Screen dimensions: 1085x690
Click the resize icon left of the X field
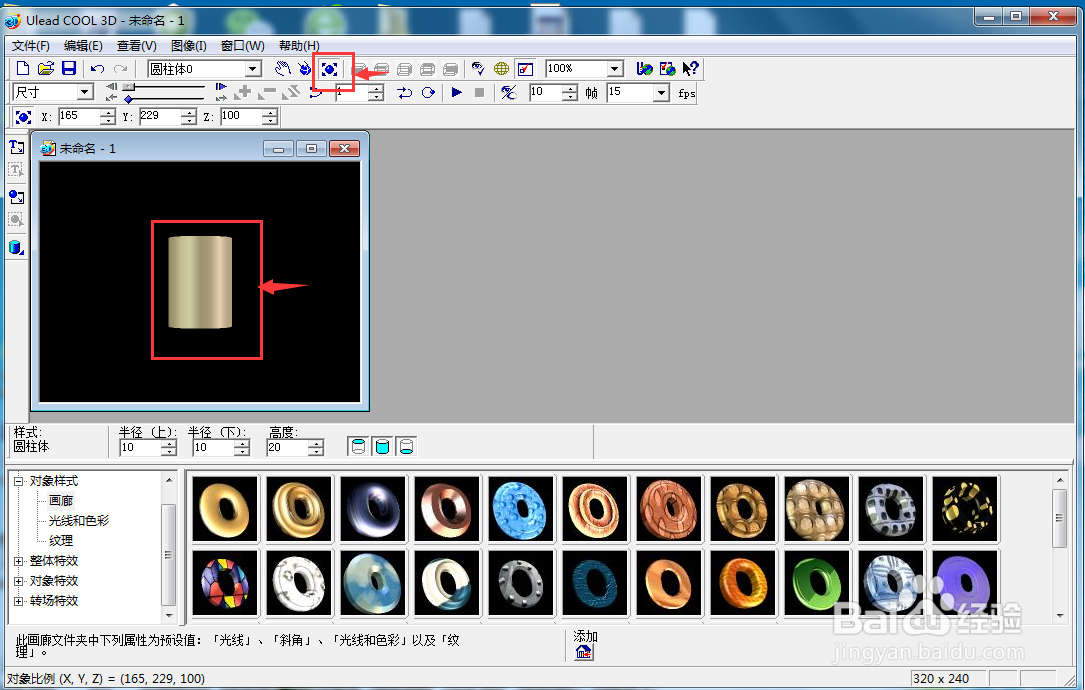pos(23,117)
